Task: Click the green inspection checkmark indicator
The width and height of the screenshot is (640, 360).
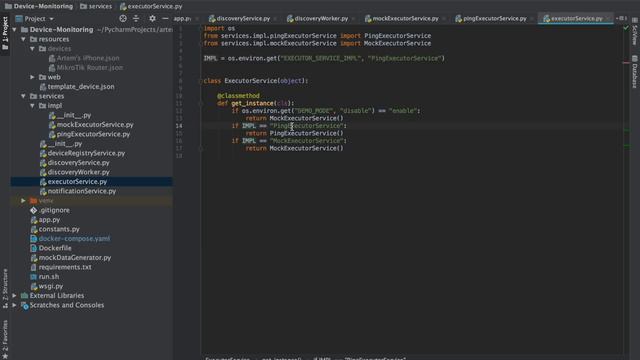Action: tap(626, 28)
